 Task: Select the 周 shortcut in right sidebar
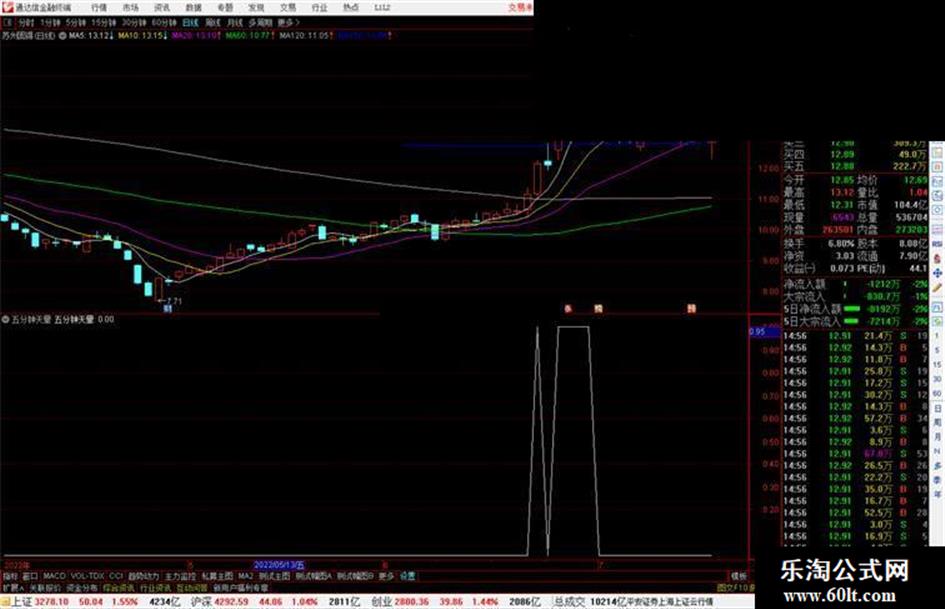coord(937,423)
